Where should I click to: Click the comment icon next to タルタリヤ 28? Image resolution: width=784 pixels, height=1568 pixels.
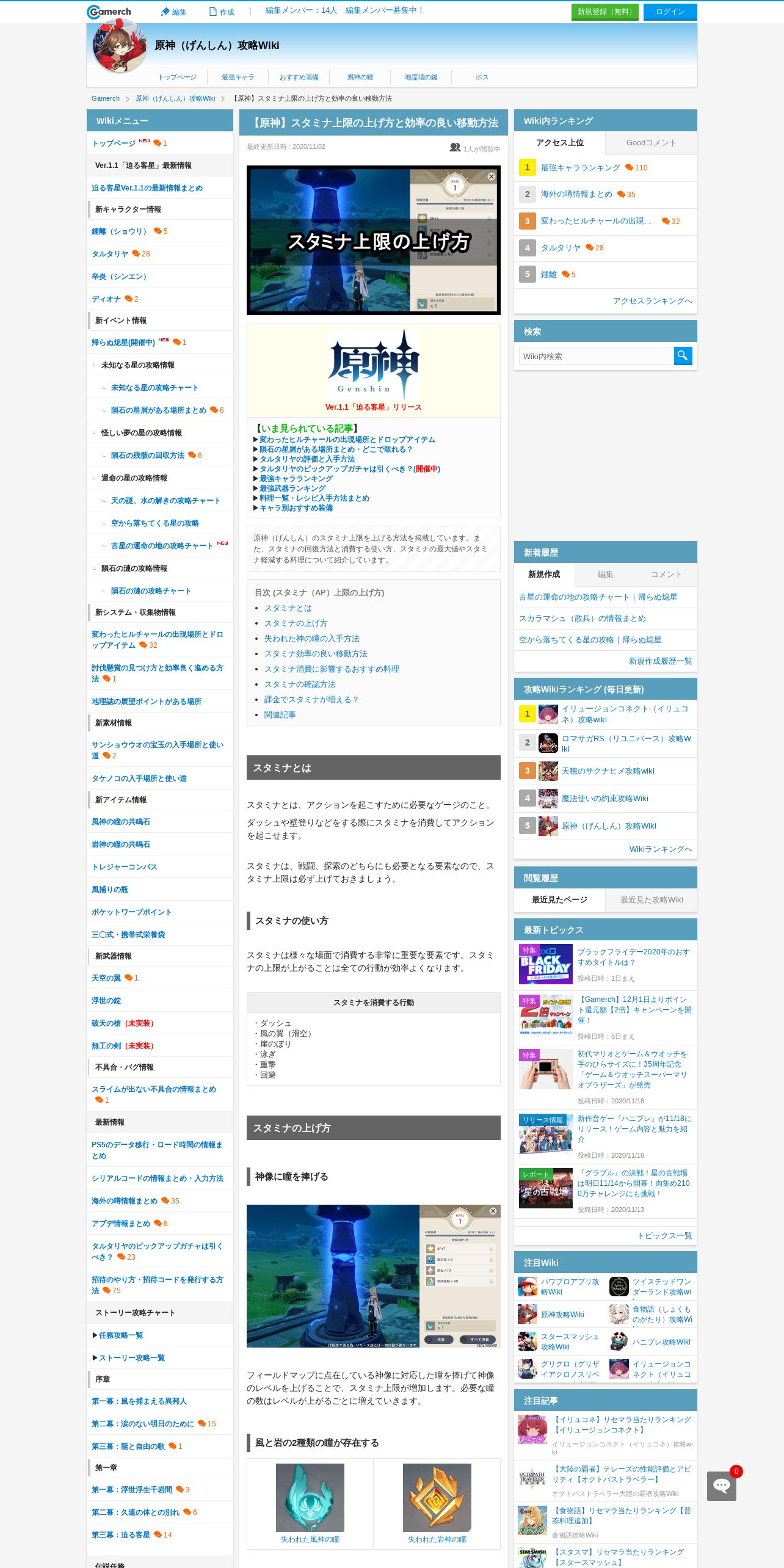136,253
